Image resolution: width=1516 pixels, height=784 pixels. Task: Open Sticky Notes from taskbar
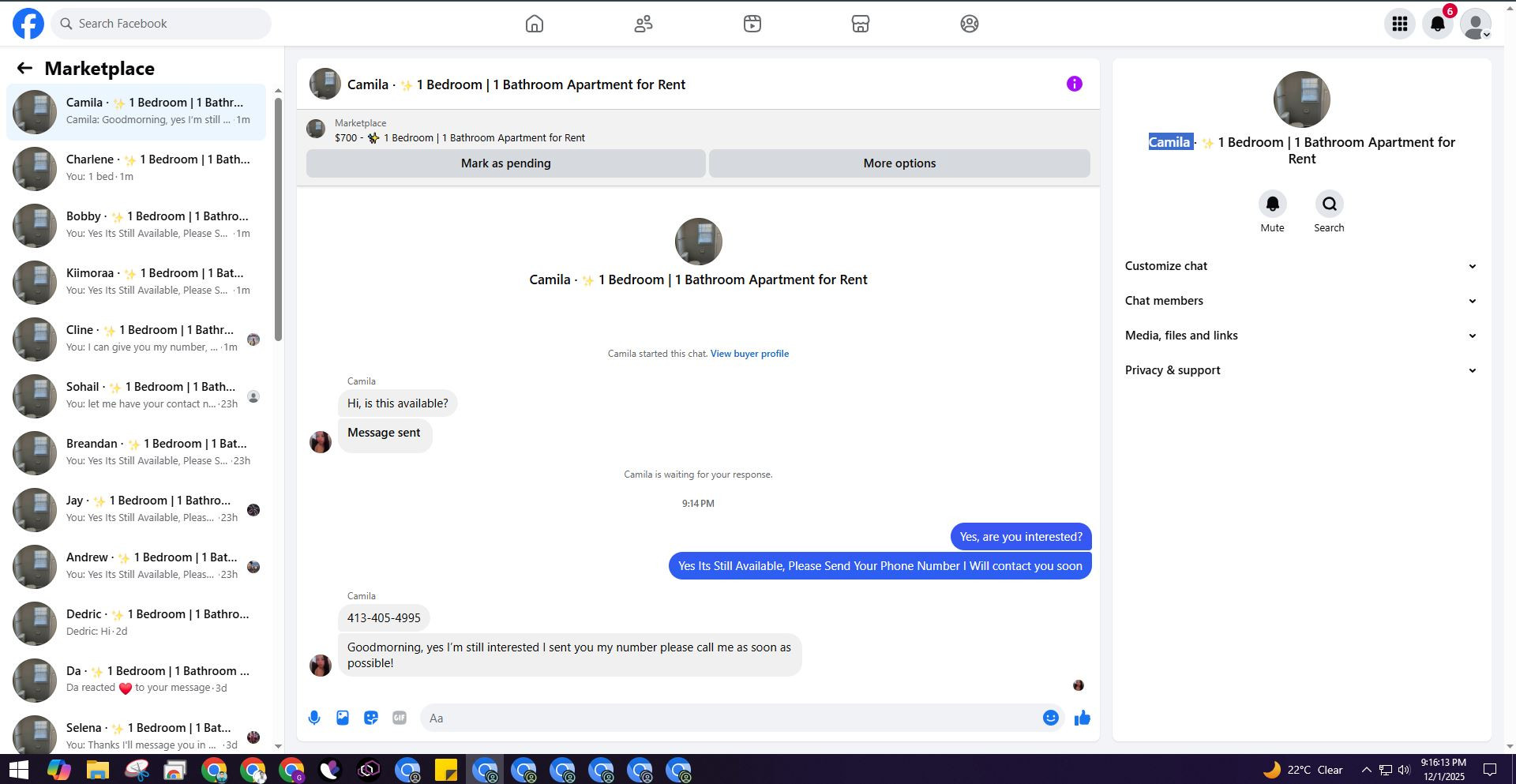[x=446, y=770]
